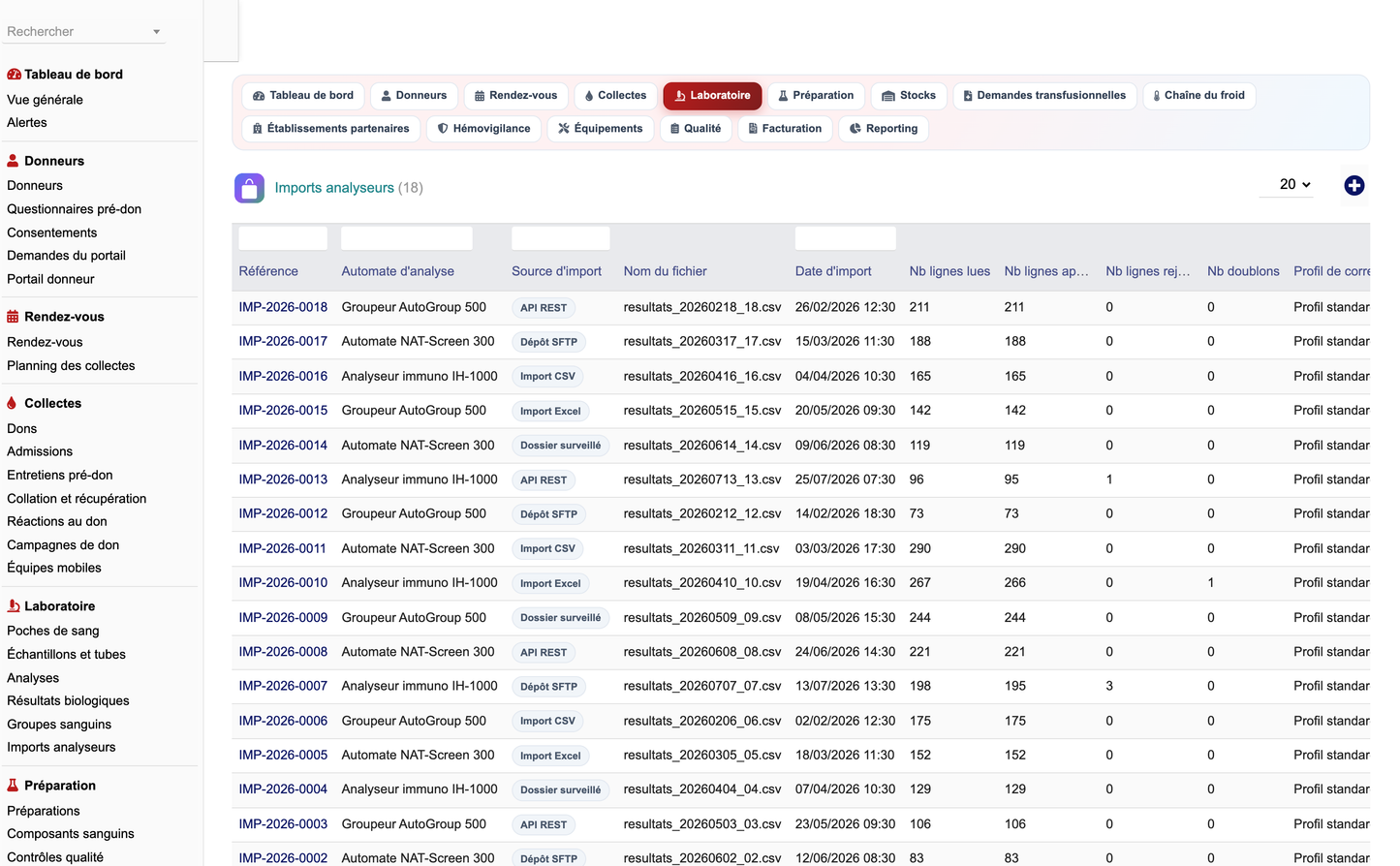
Task: Open Établissements partenaires tab
Action: [x=330, y=129]
